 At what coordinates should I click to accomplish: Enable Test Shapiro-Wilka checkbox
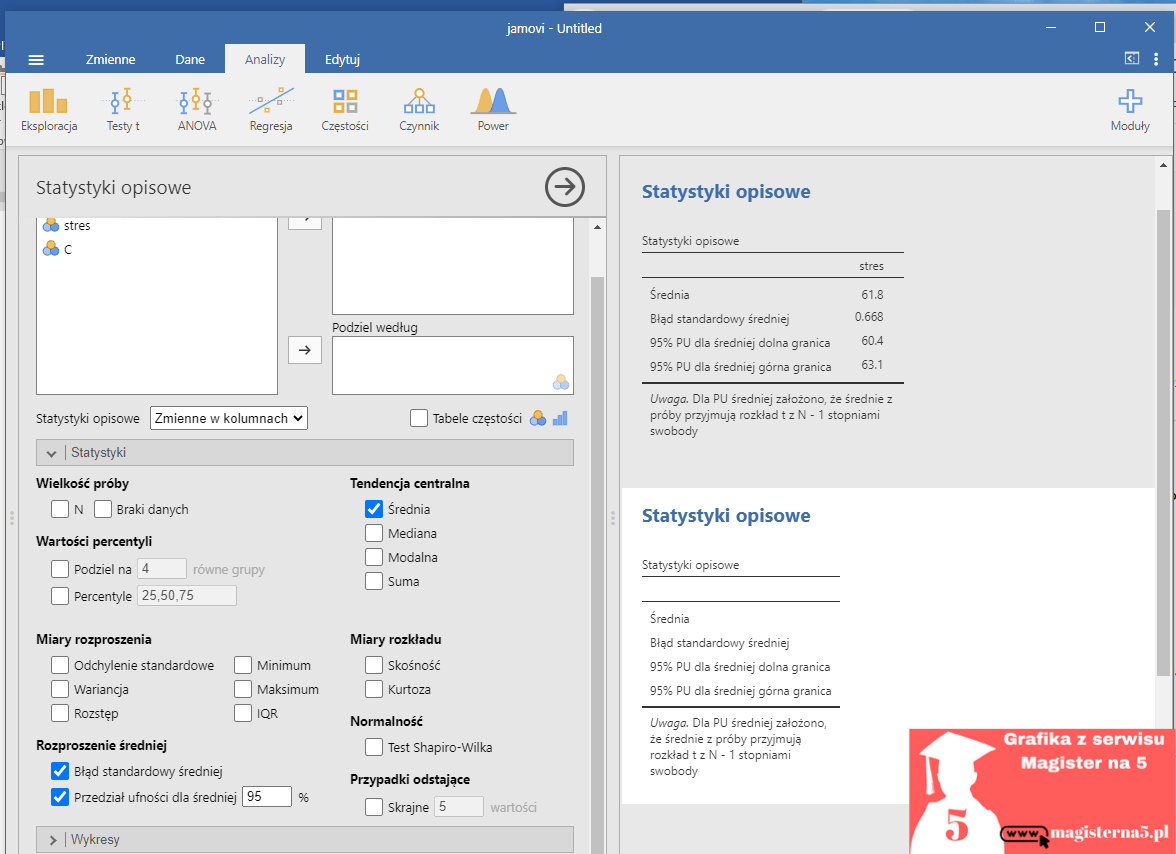point(374,747)
